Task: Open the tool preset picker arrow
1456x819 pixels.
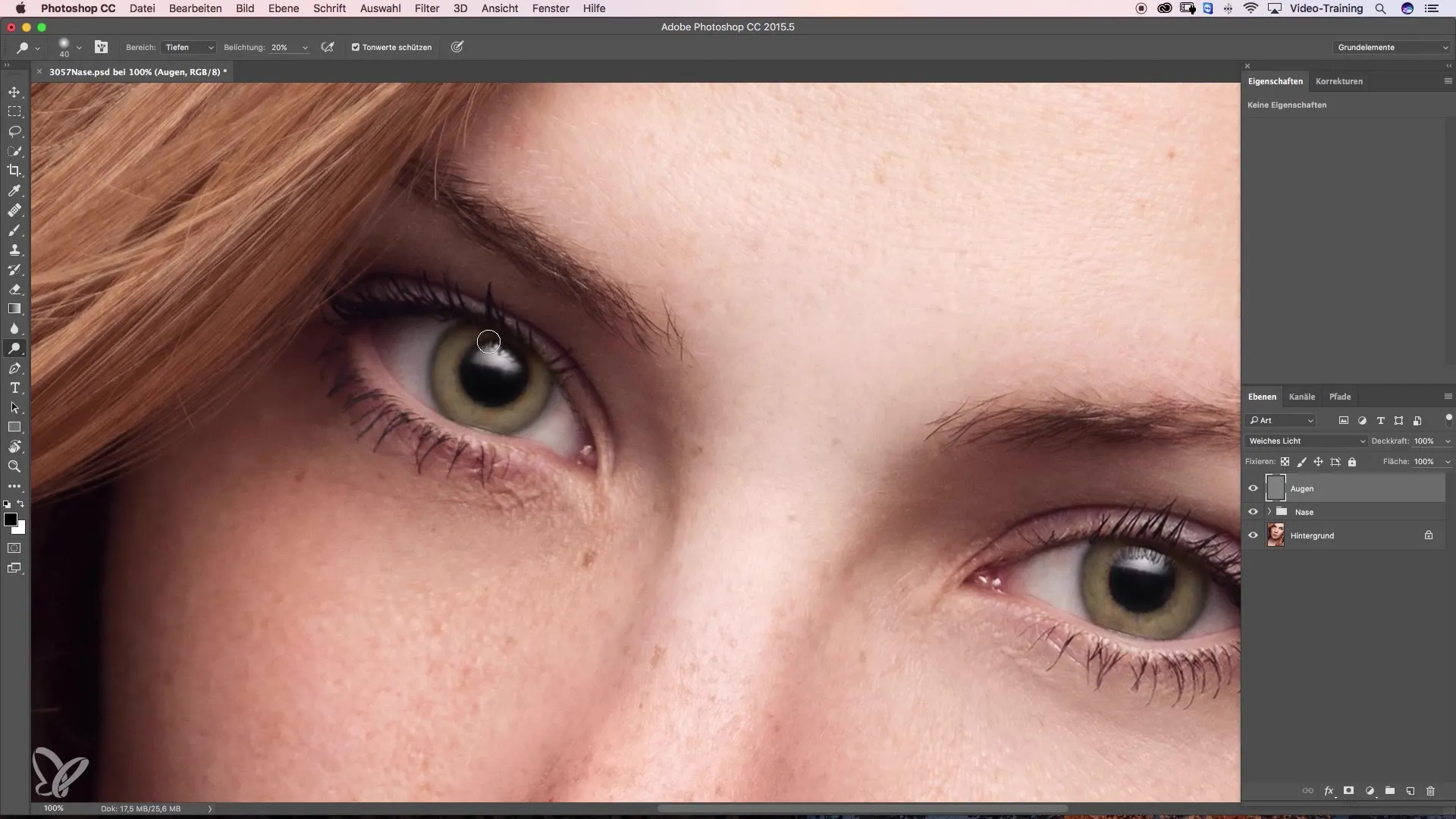Action: [37, 48]
